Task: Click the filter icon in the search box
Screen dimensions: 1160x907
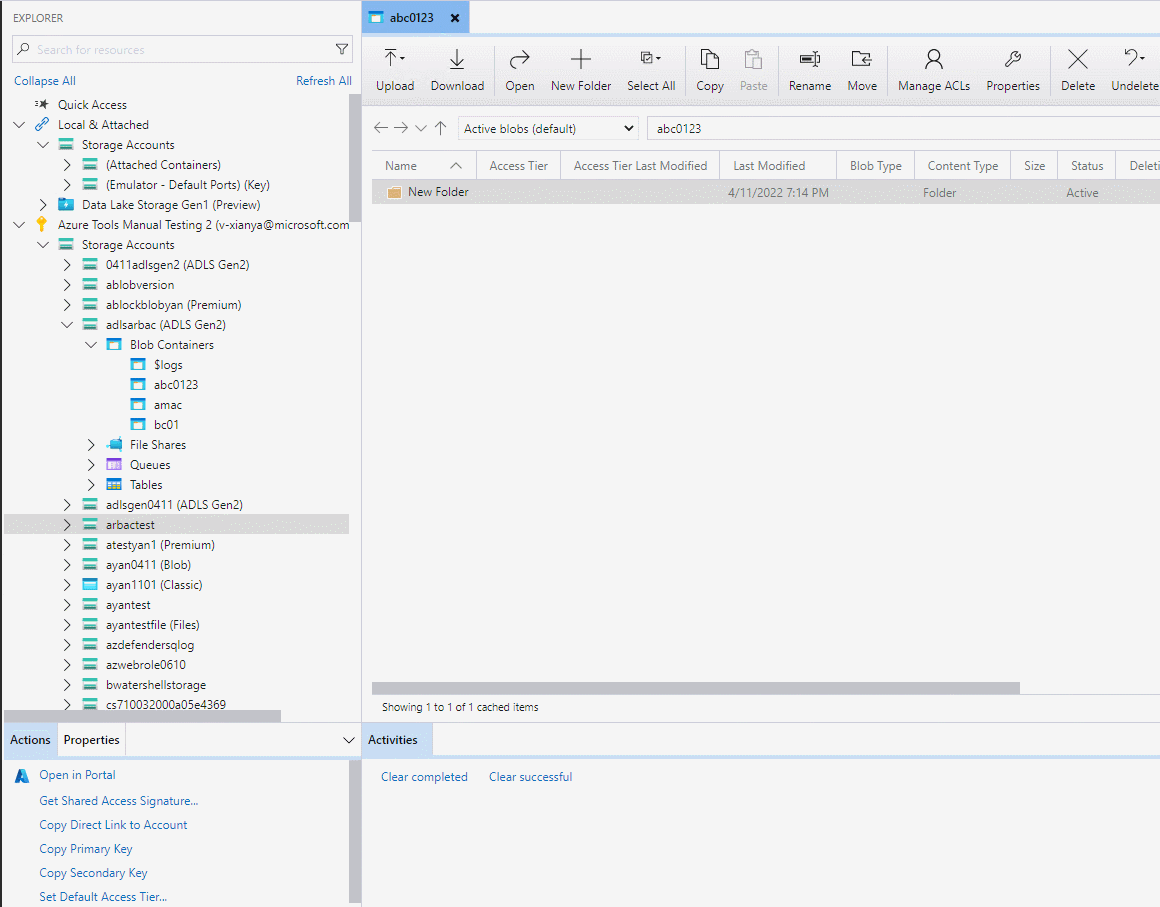Action: (342, 48)
